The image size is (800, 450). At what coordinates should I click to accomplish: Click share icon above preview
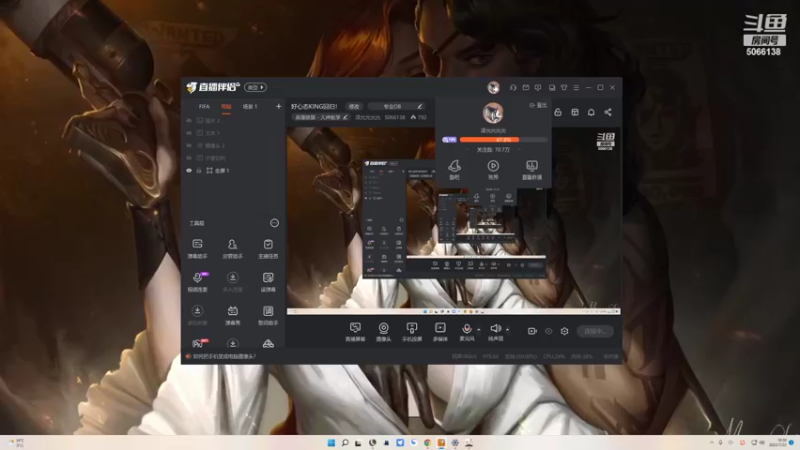(608, 112)
